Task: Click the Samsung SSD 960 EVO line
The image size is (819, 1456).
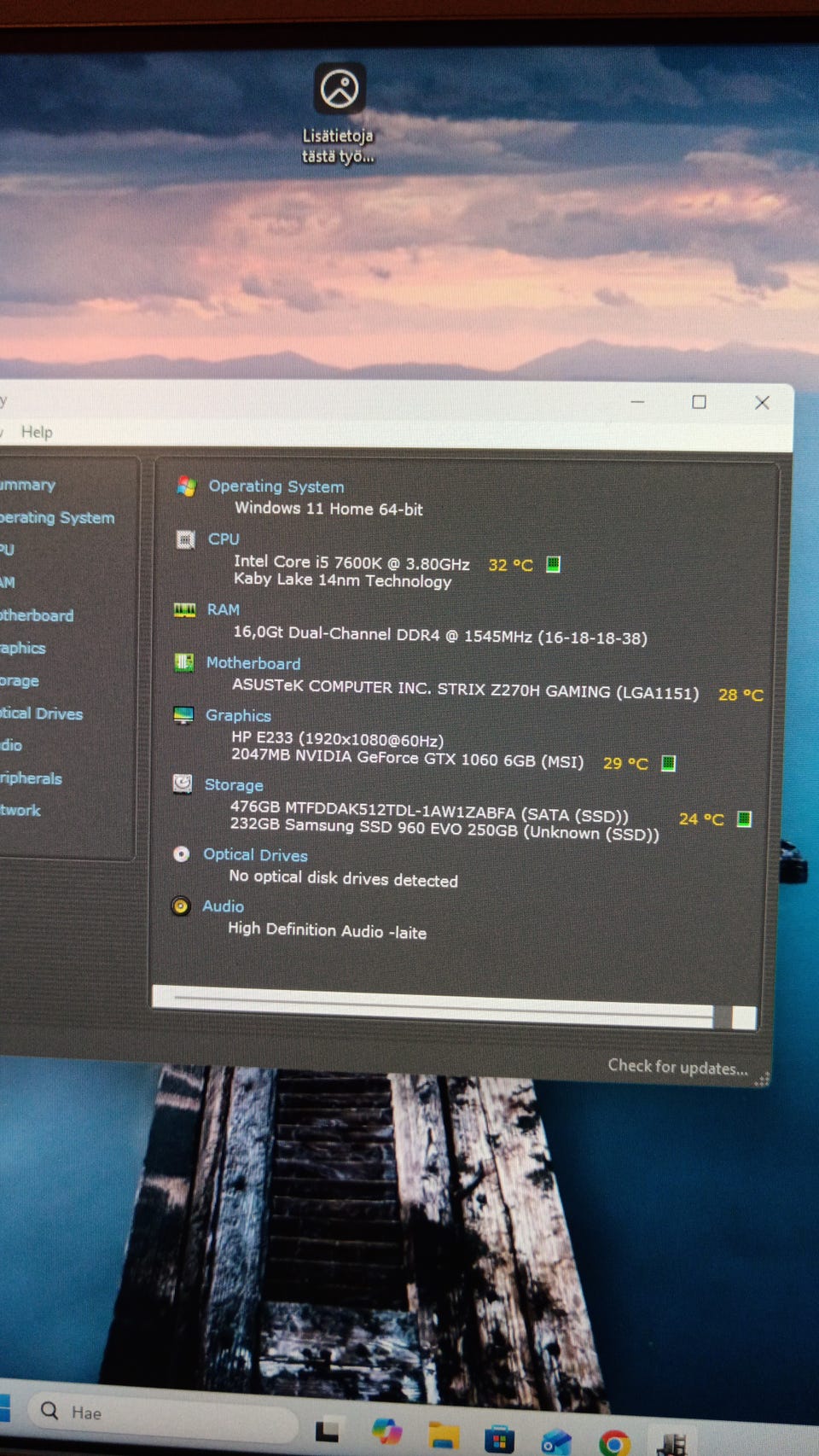Action: click(444, 829)
